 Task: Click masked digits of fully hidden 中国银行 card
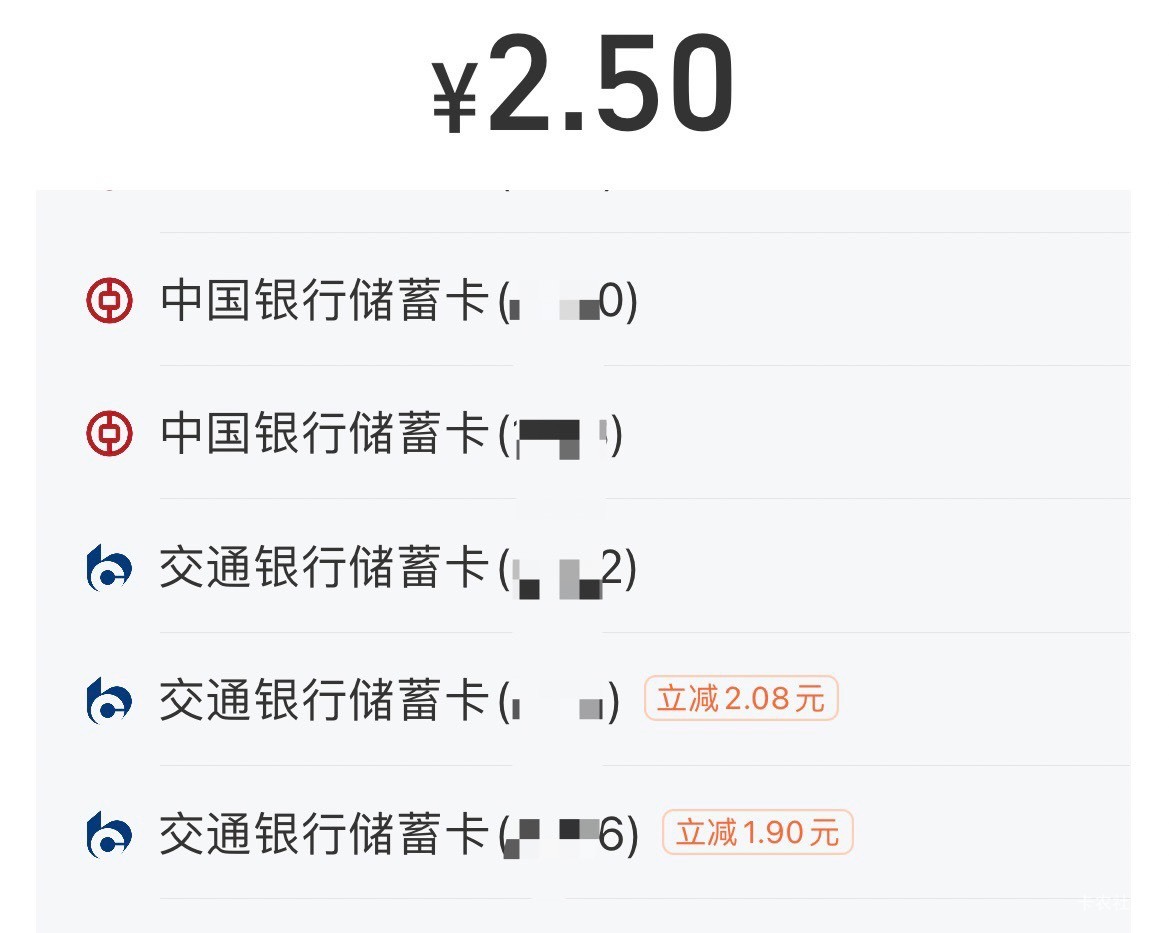pyautogui.click(x=560, y=437)
